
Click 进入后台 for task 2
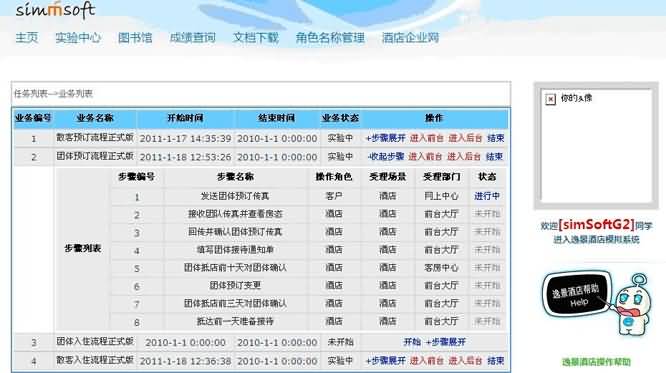pyautogui.click(x=463, y=156)
